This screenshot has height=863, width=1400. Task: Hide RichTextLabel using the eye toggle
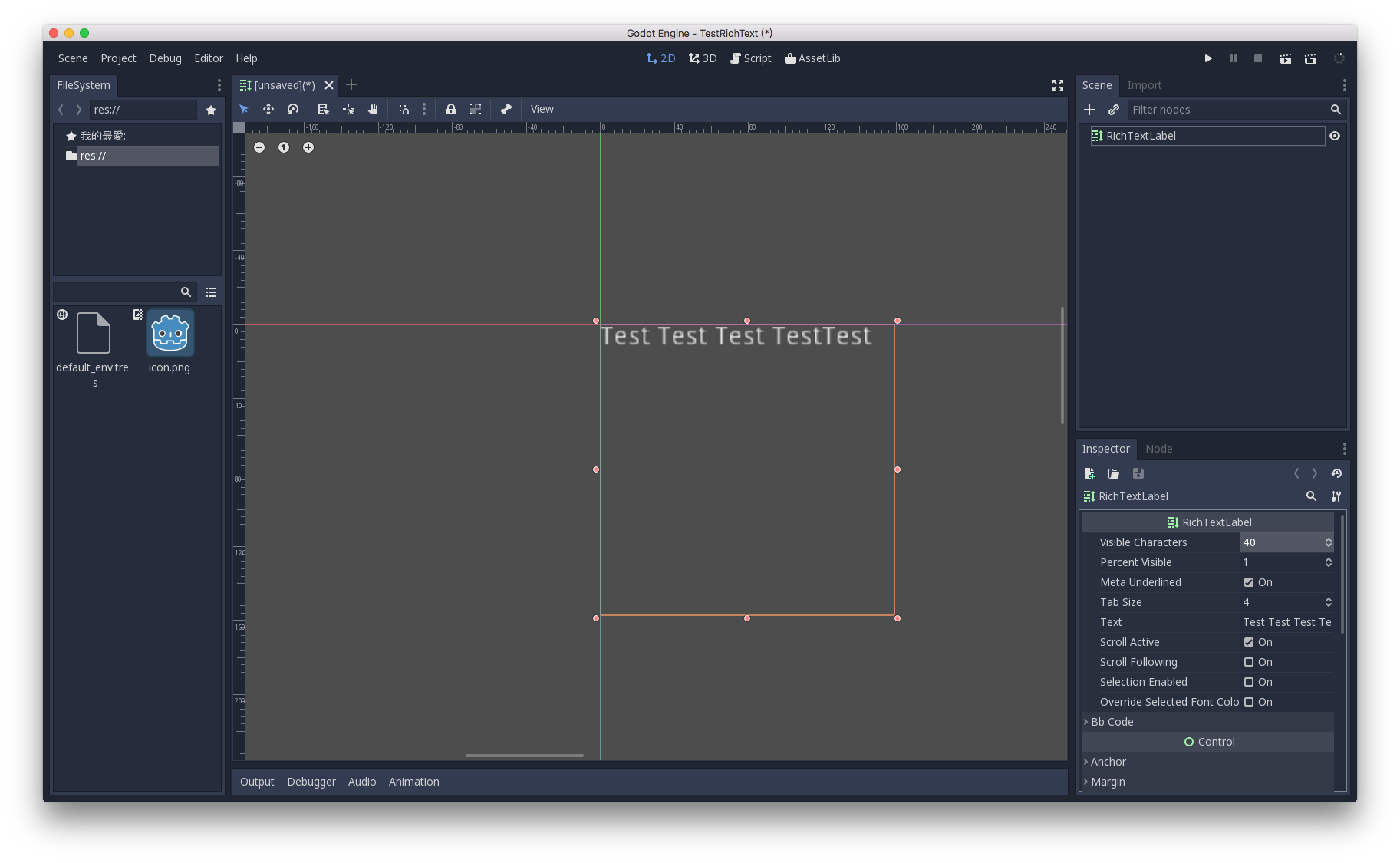(1335, 136)
